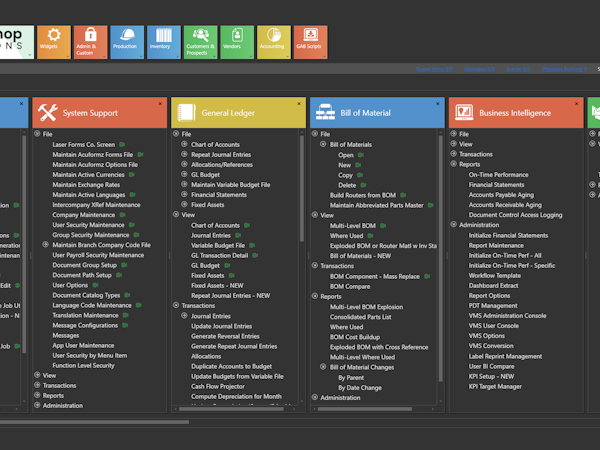Viewport: 600px width, 450px height.
Task: Click the System Support wrench and screwdriver icon
Action: click(x=48, y=112)
